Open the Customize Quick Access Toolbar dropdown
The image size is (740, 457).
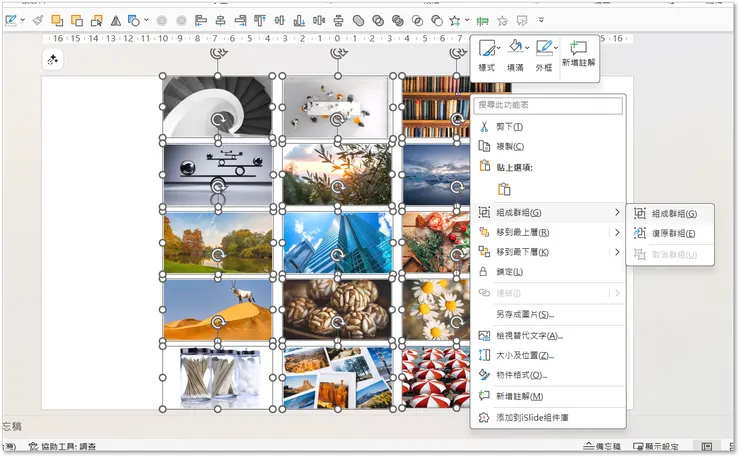click(x=541, y=20)
